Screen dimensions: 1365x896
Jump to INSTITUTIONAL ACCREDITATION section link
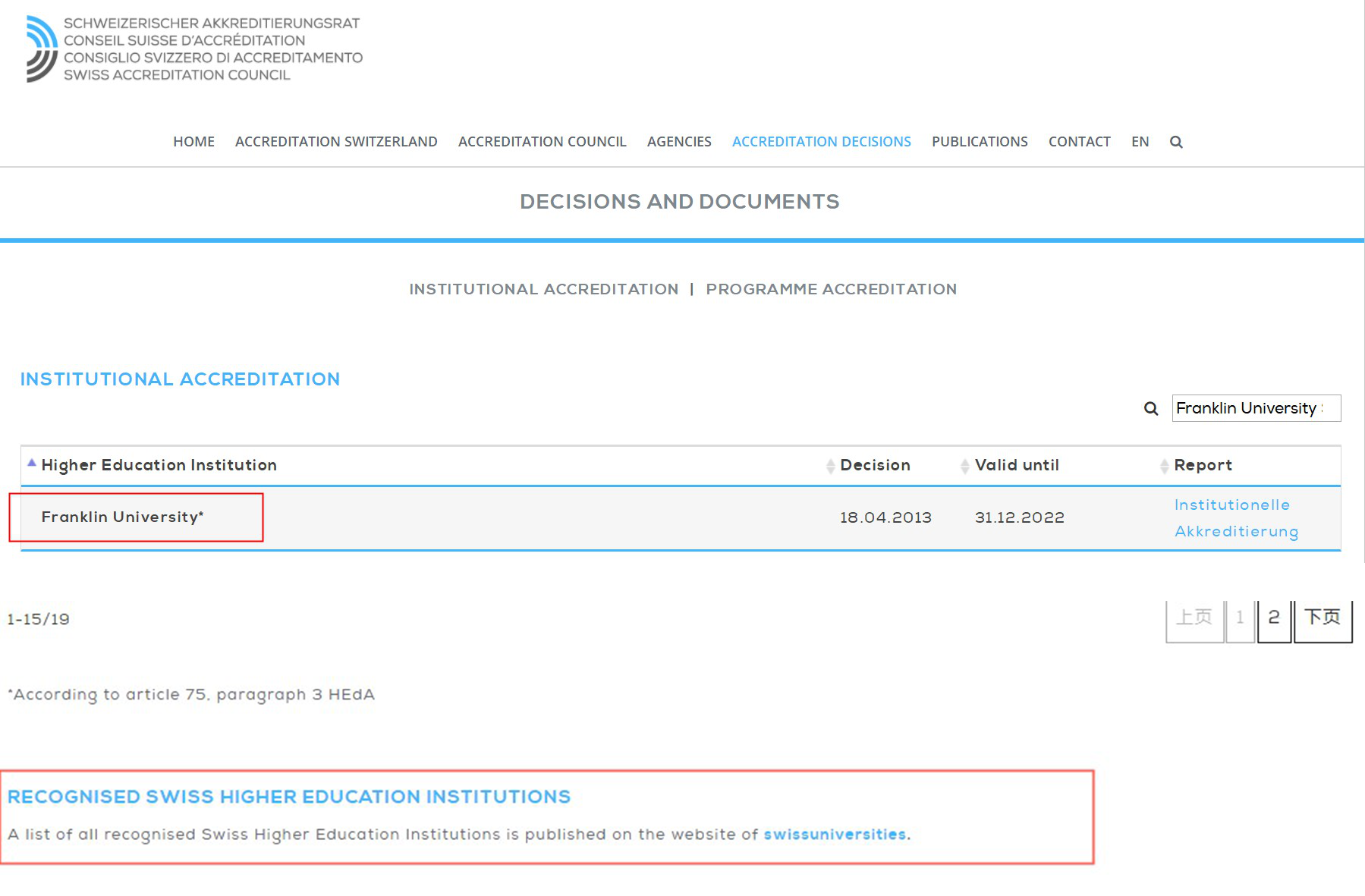[543, 289]
